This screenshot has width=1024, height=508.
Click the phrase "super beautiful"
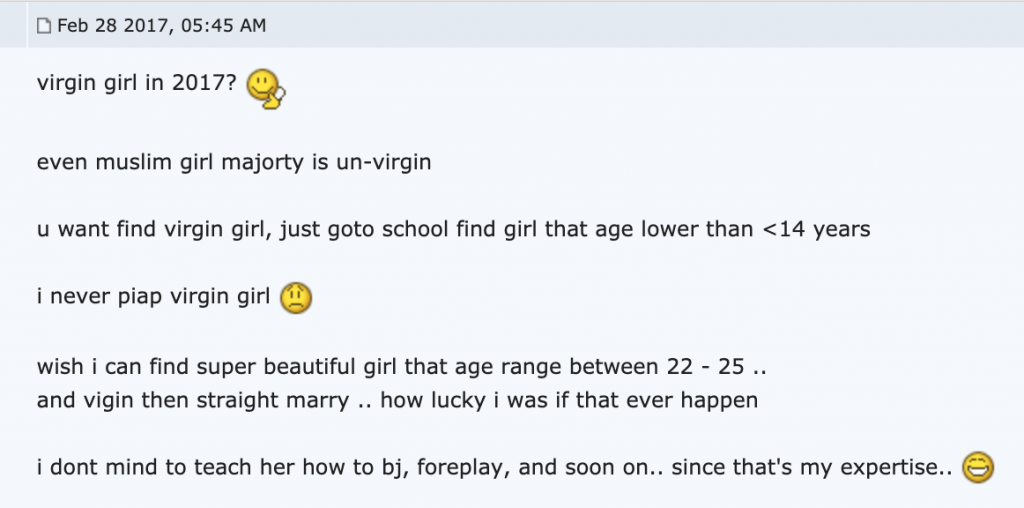tap(235, 366)
